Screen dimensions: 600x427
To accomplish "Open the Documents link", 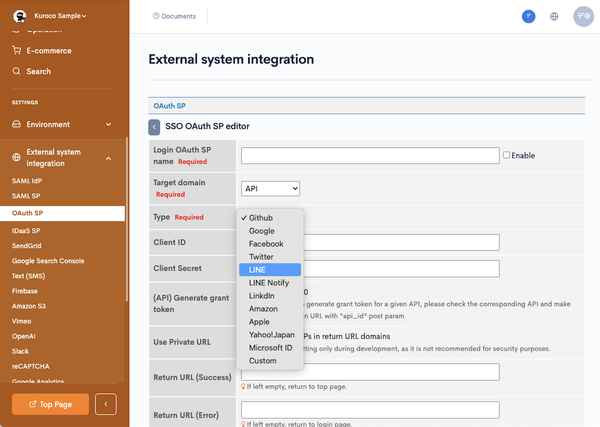I will 174,16.
